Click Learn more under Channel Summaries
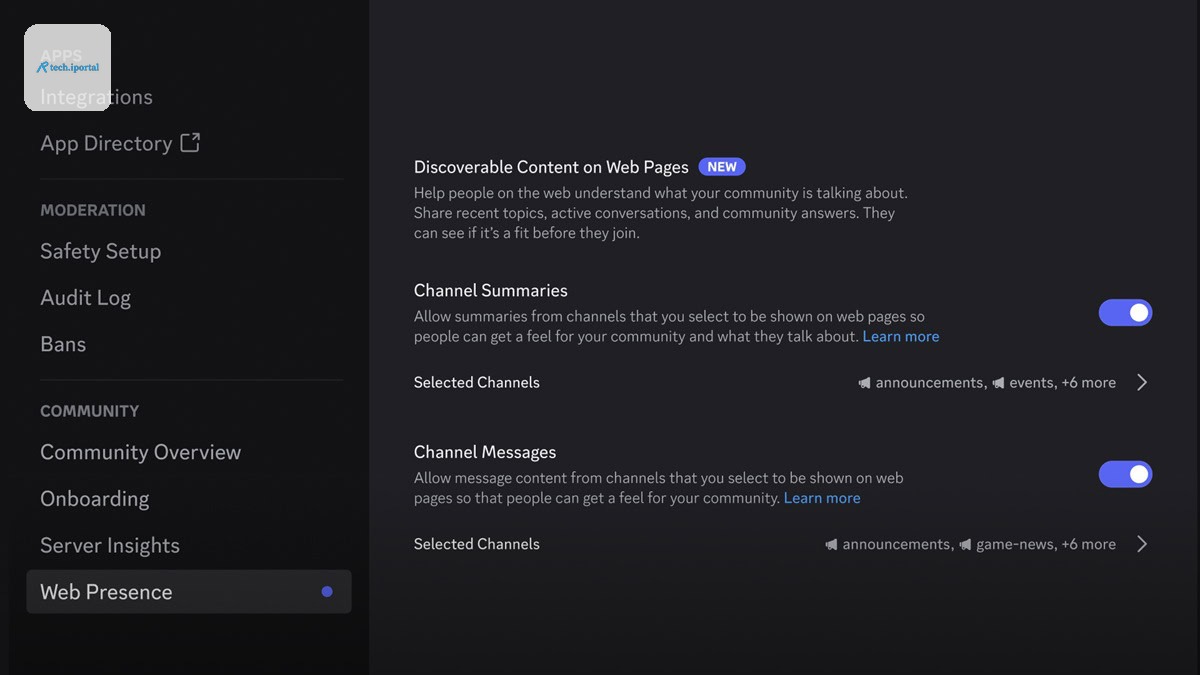This screenshot has width=1200, height=675. (x=901, y=337)
